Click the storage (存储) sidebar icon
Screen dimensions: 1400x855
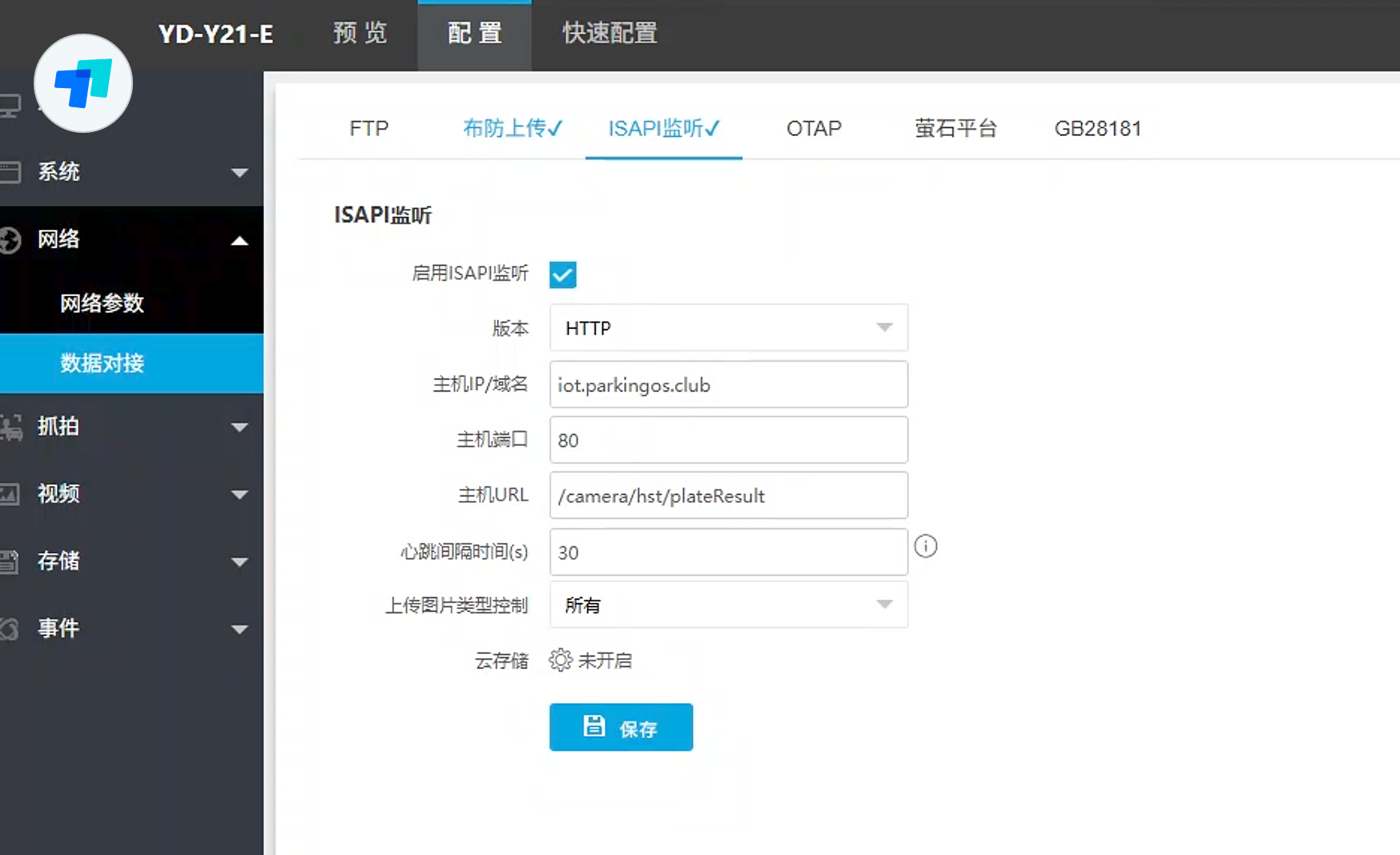pyautogui.click(x=10, y=561)
